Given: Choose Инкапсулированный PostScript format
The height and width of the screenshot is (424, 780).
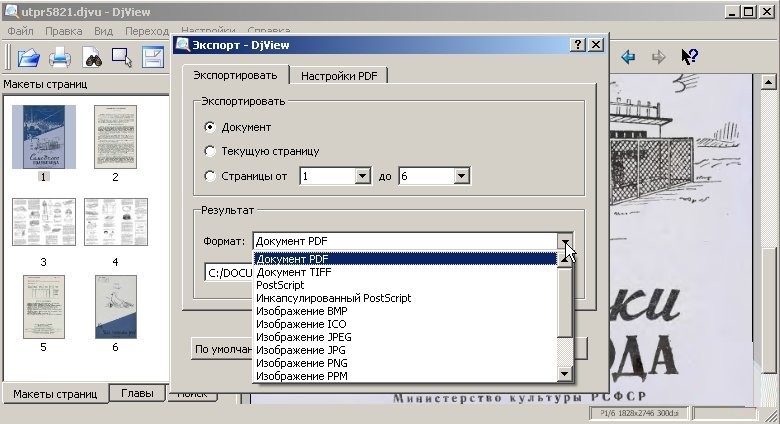Looking at the screenshot, I should (x=405, y=298).
